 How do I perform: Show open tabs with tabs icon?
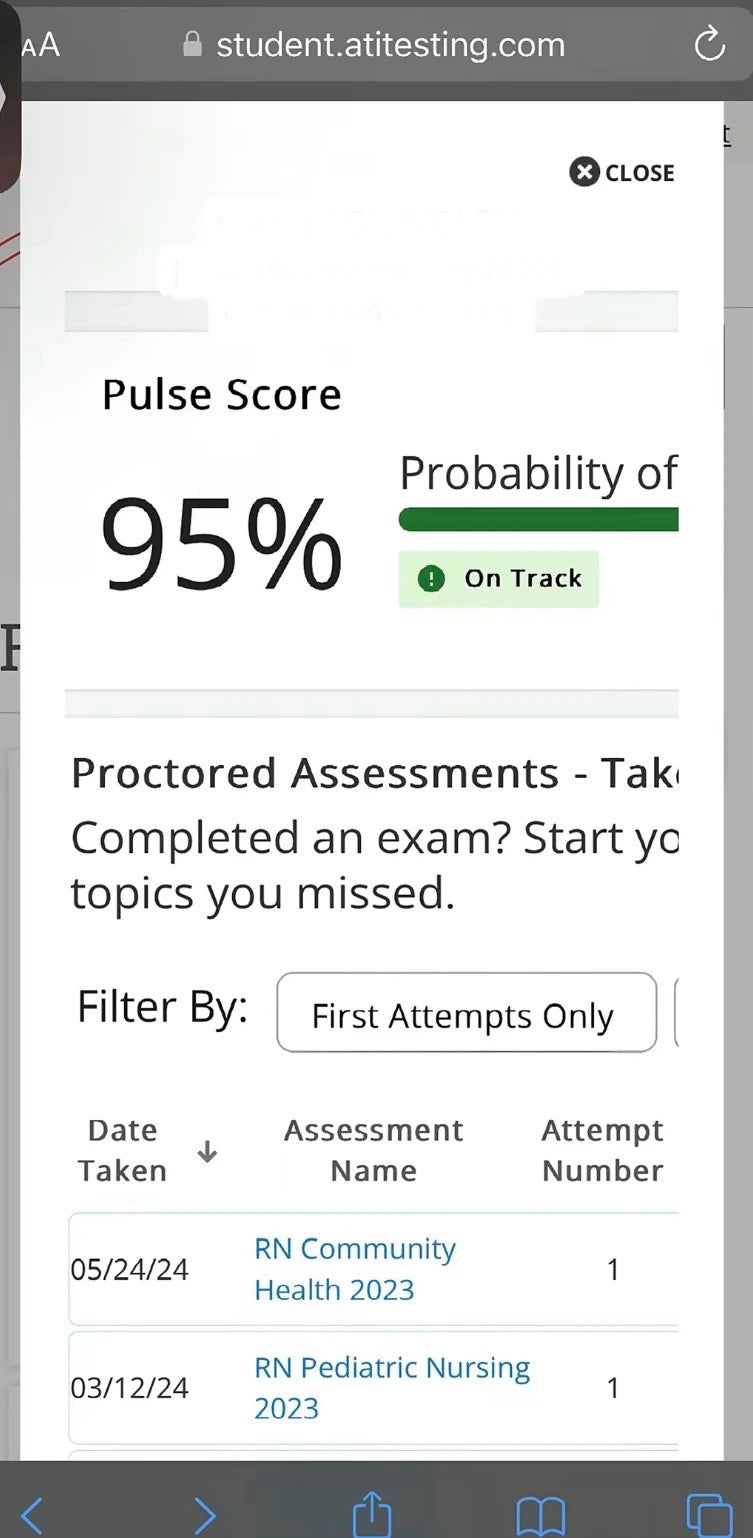(709, 1514)
